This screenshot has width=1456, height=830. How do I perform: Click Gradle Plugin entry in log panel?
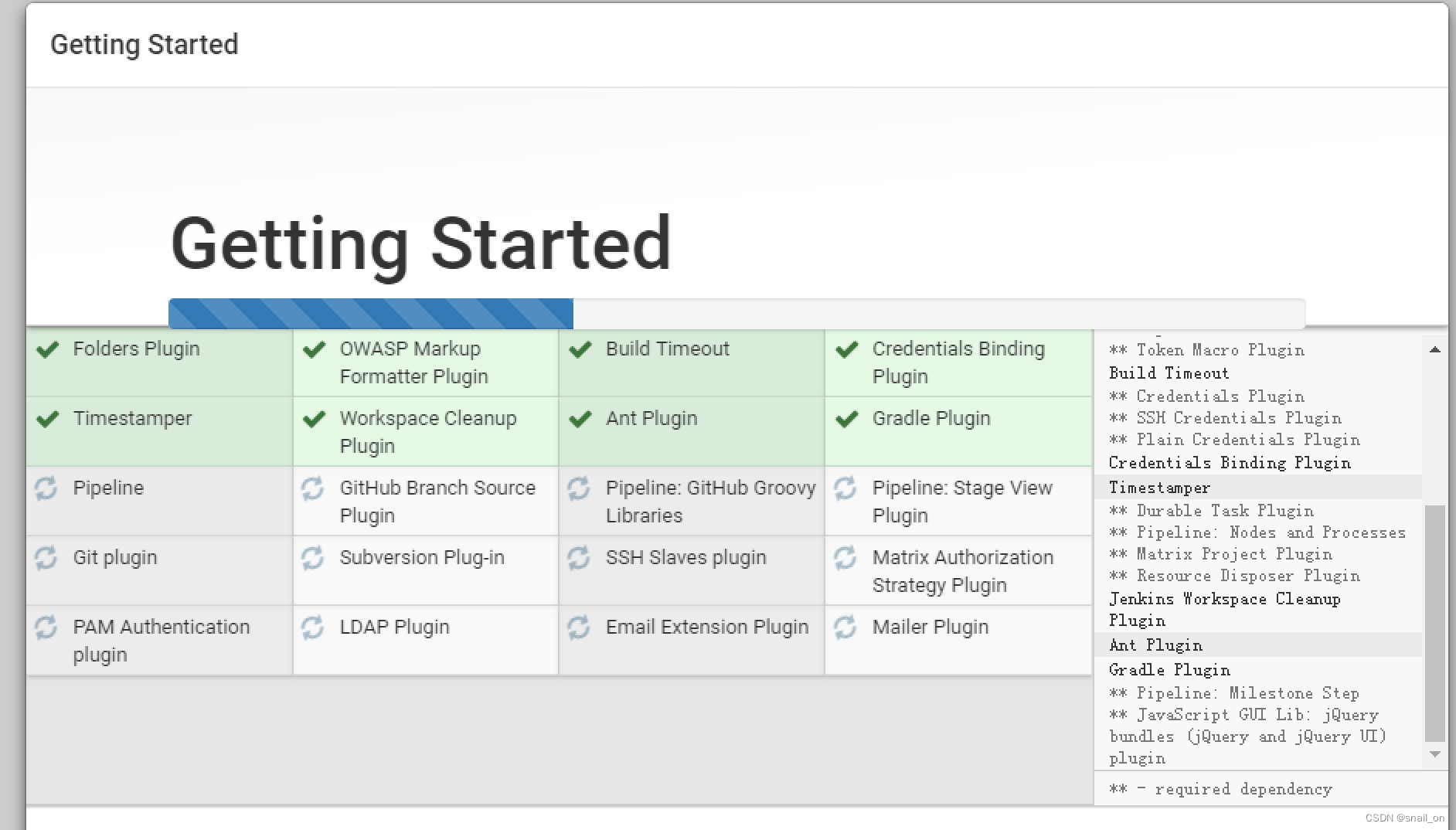click(1170, 670)
